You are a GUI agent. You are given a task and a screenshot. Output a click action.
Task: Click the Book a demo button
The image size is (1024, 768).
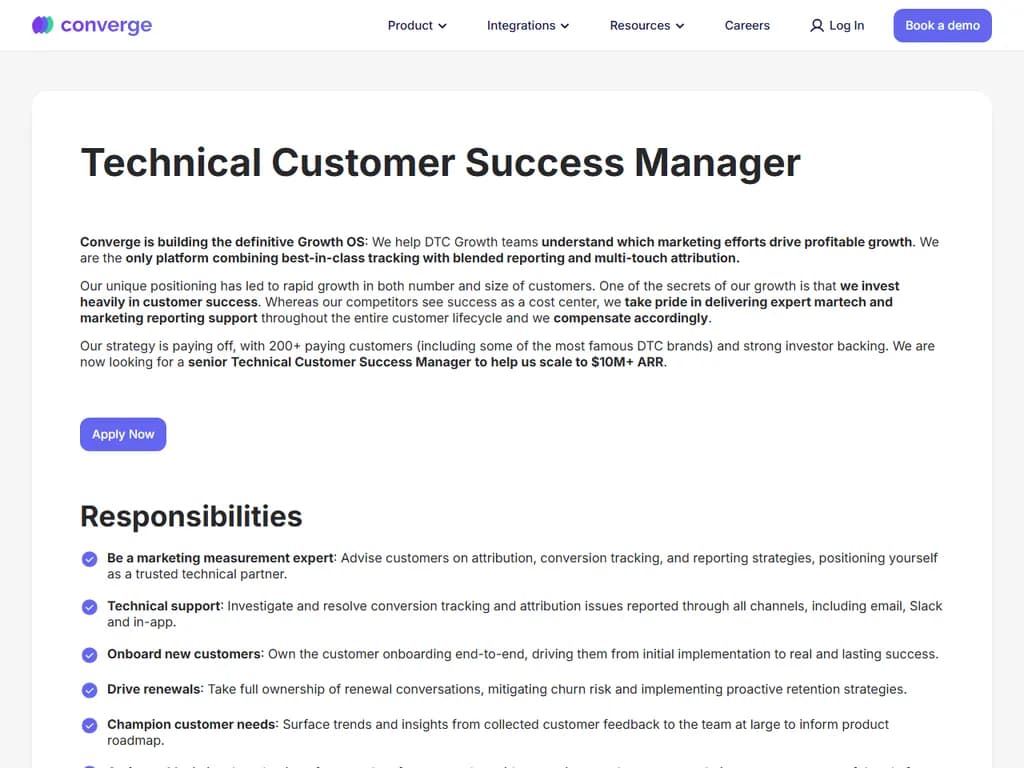tap(941, 25)
